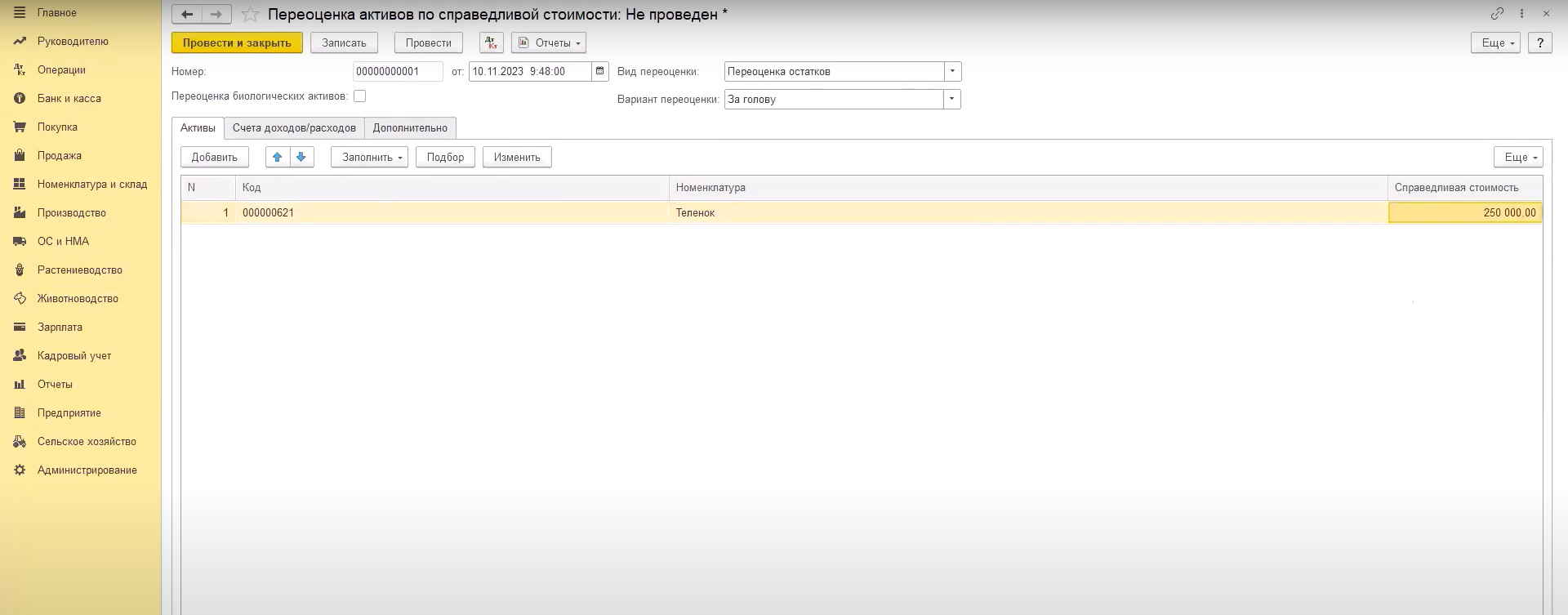
Task: Click the Вид переоценки field value
Action: point(834,71)
